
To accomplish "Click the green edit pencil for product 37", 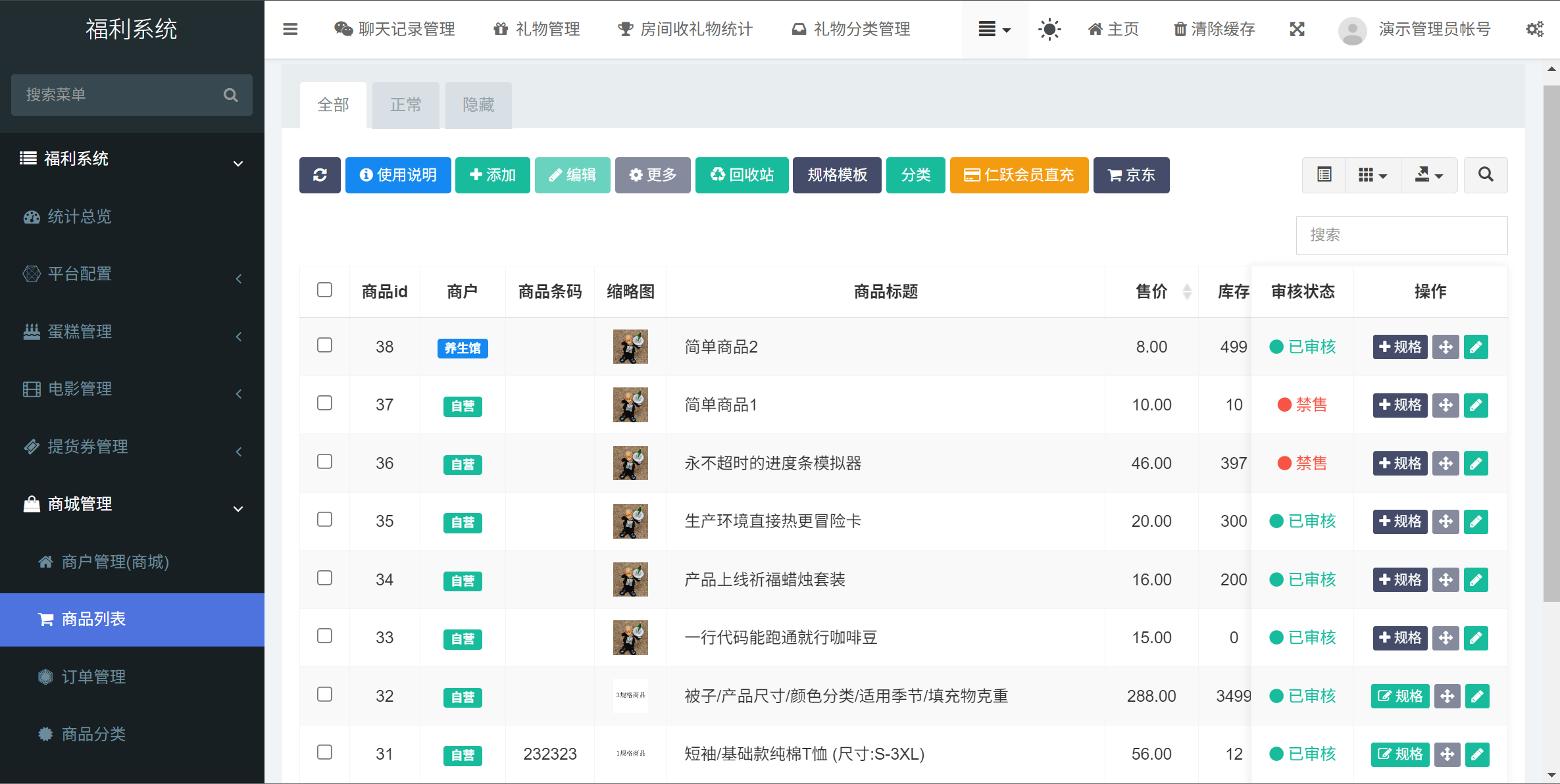I will [x=1476, y=405].
